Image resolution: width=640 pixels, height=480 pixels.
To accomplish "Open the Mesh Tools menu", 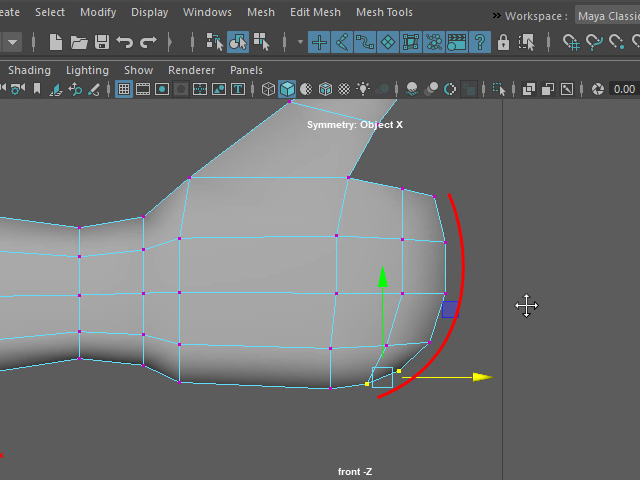I will (384, 12).
